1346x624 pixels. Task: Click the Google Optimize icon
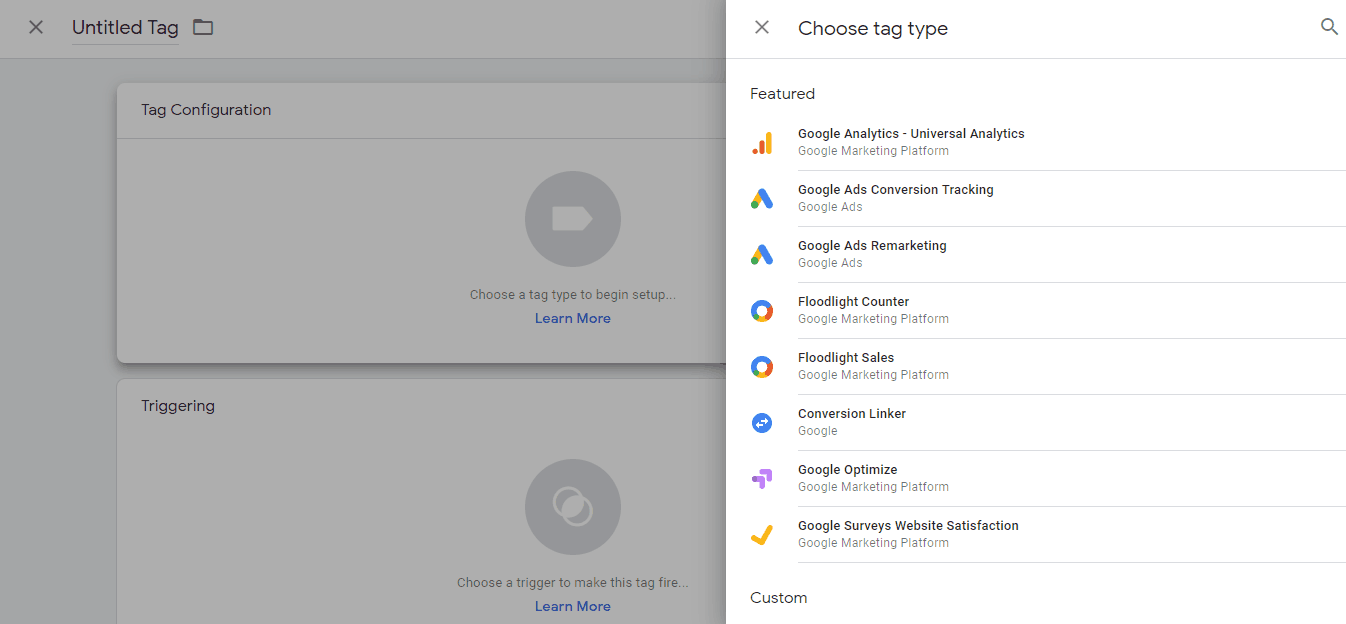pos(762,479)
